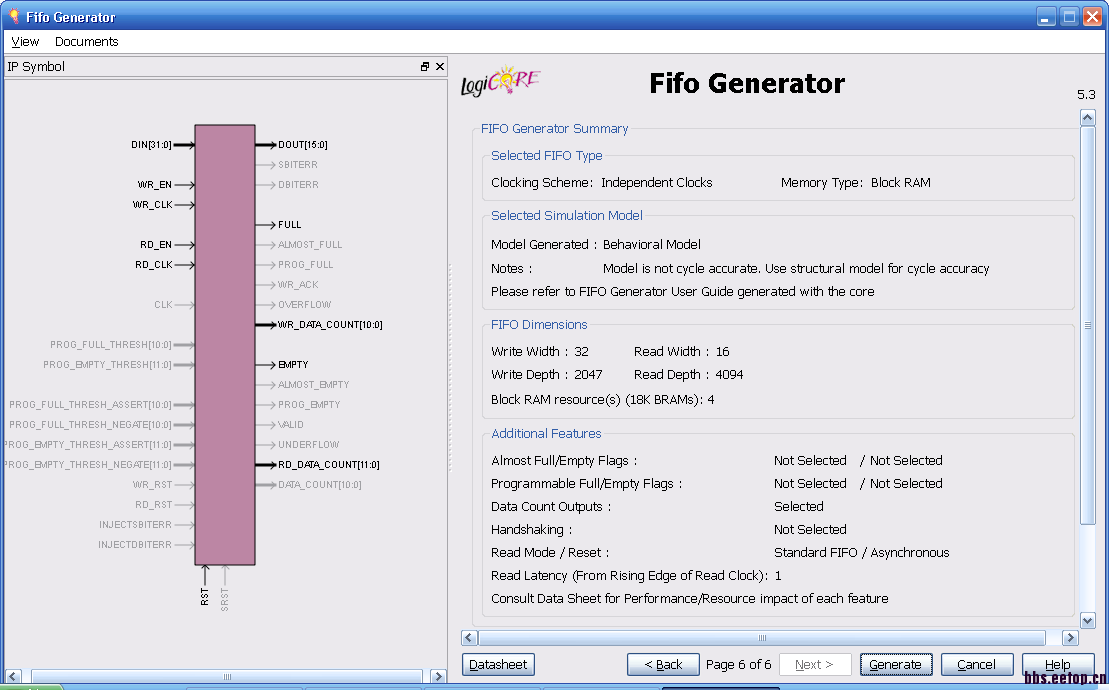The height and width of the screenshot is (690, 1109).
Task: Click the summary horizontal scroll right arrow
Action: [1070, 638]
